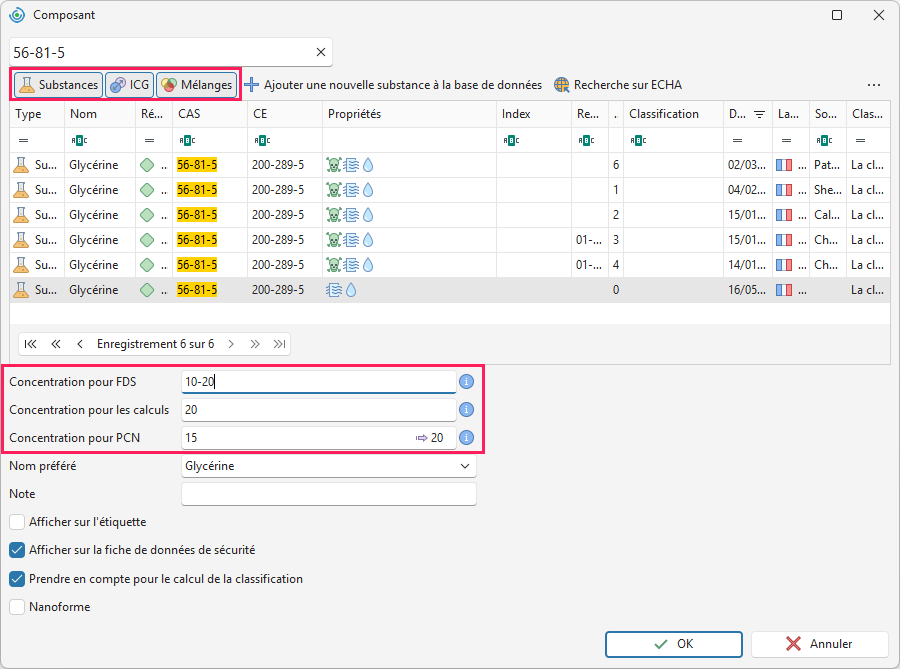The width and height of the screenshot is (900, 669).
Task: Add a new substance to the database
Action: 393,85
